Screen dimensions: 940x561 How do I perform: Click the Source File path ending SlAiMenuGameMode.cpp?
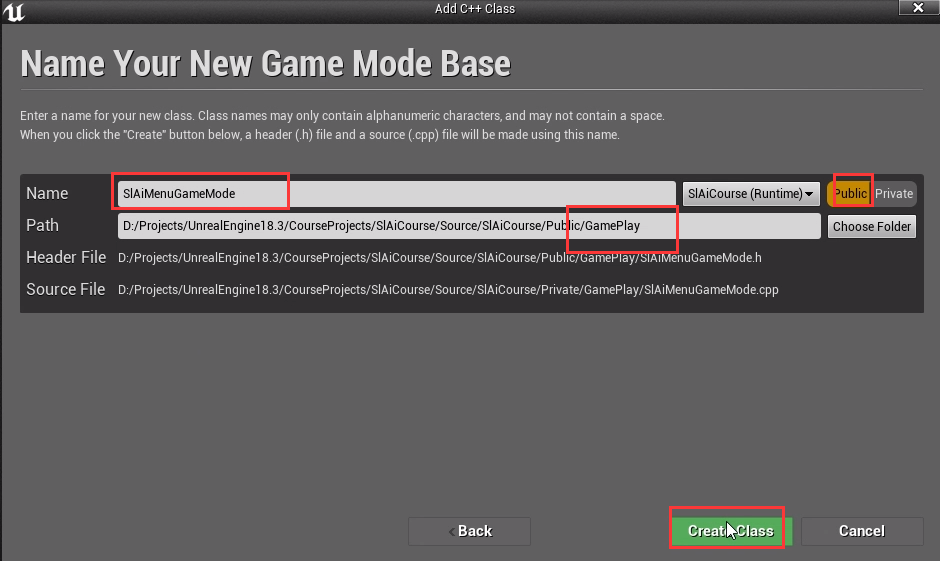(x=448, y=289)
